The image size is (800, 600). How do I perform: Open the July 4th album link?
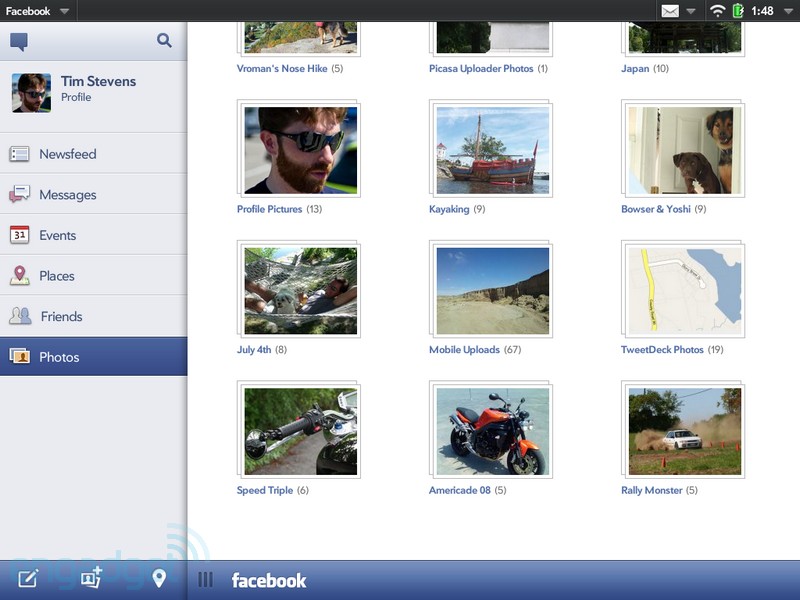click(254, 349)
